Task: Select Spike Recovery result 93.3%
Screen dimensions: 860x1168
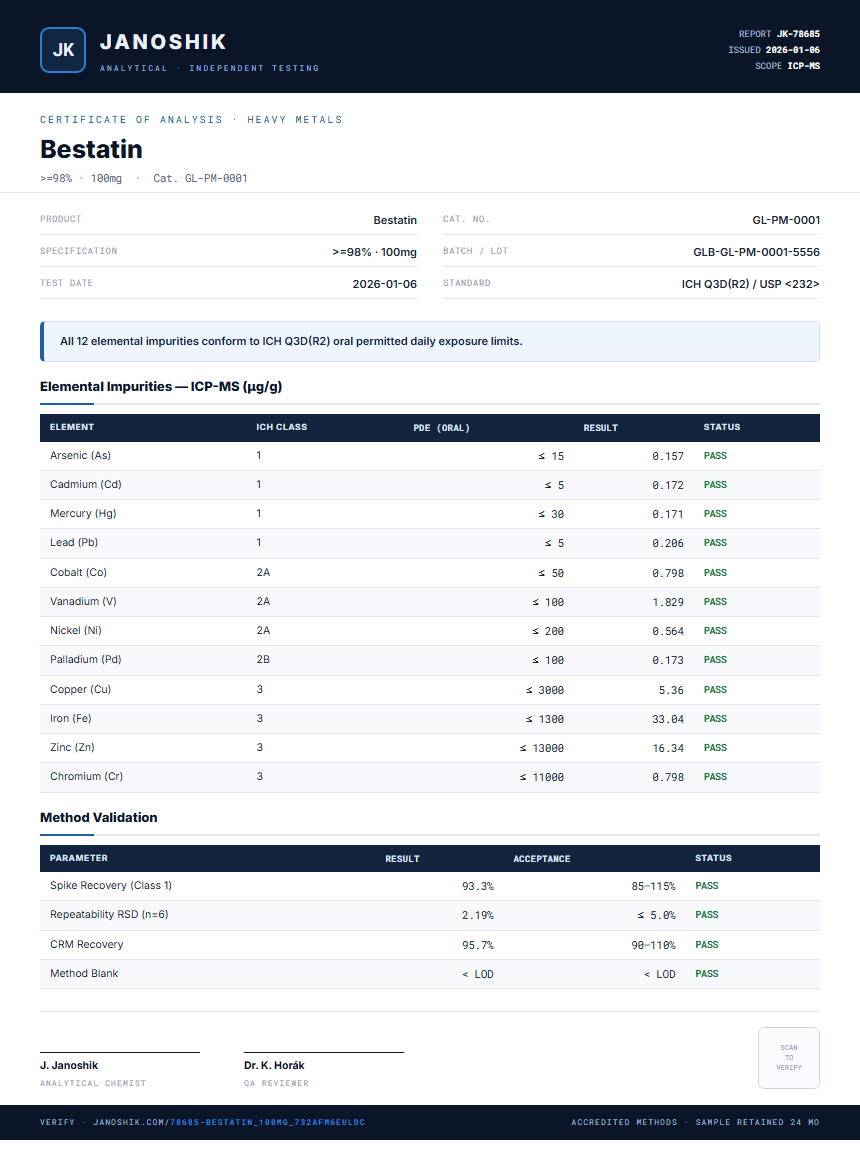Action: [x=477, y=886]
